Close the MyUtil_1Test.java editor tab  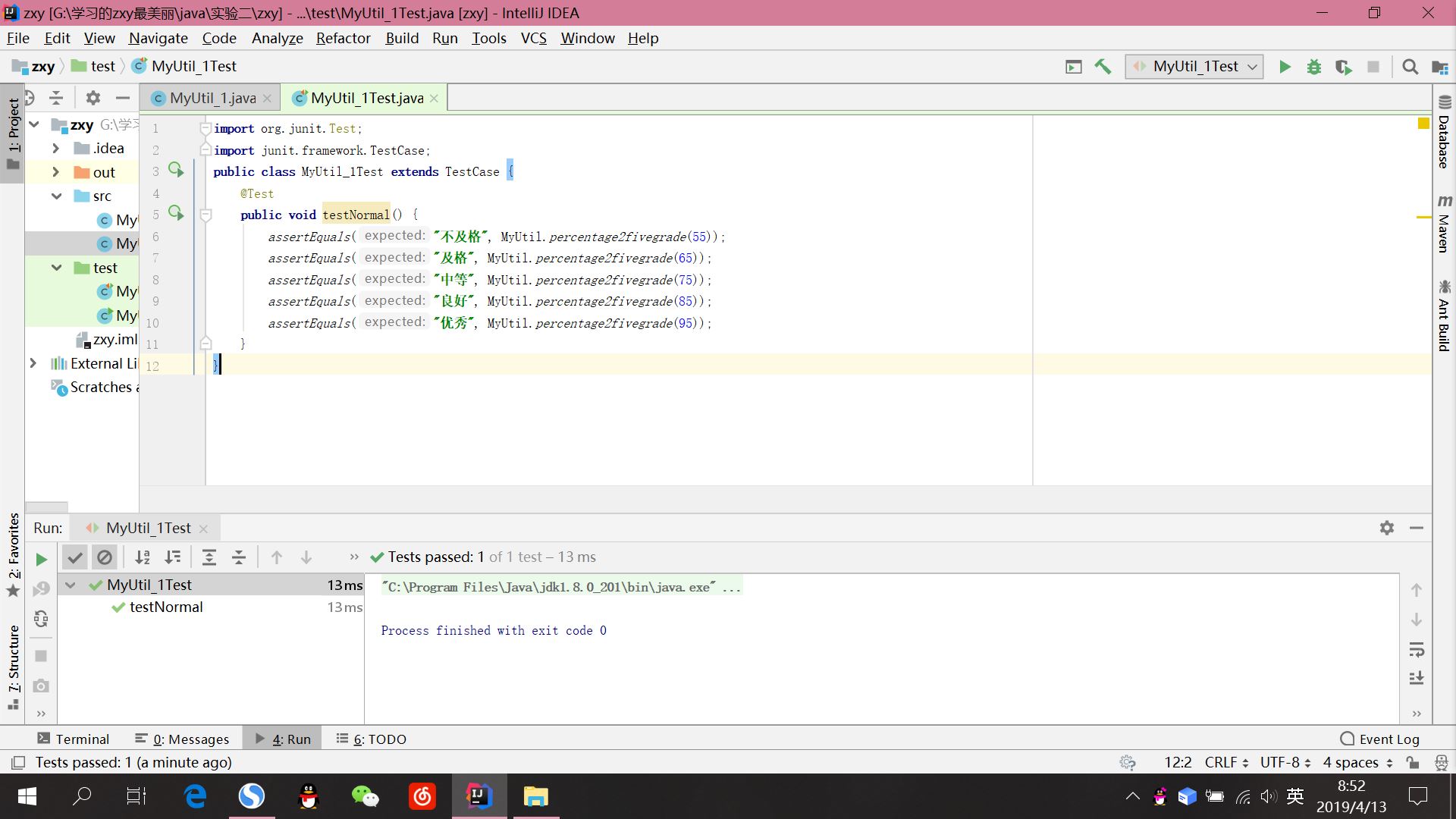pos(434,99)
